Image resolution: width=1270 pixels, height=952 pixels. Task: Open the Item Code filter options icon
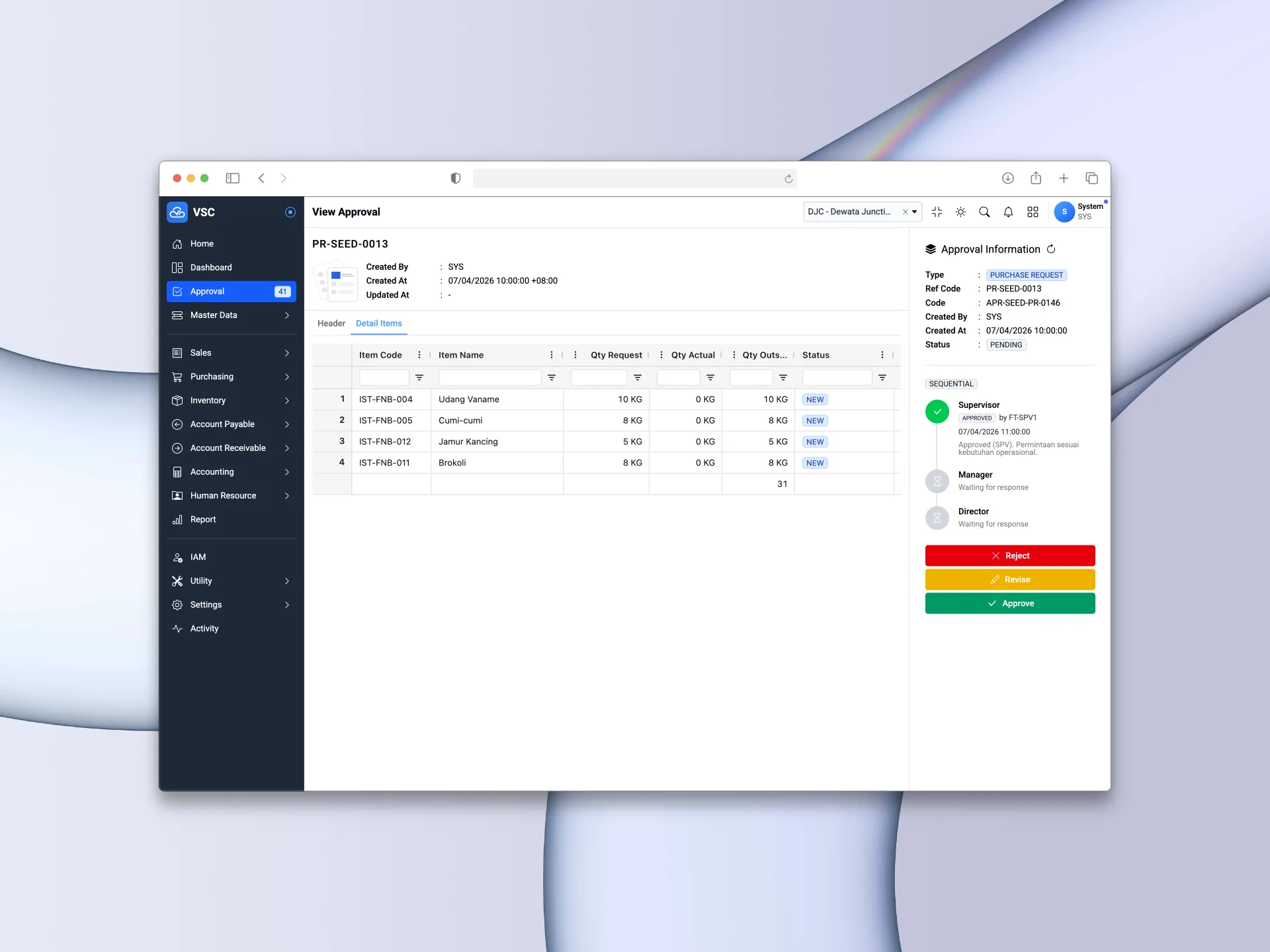click(x=419, y=377)
